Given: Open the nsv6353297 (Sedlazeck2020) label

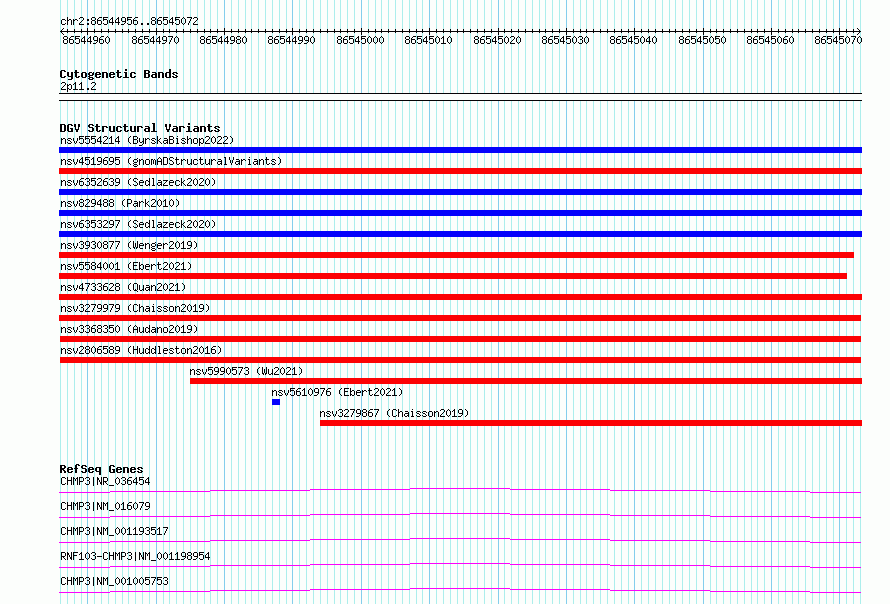Looking at the screenshot, I should [x=138, y=224].
